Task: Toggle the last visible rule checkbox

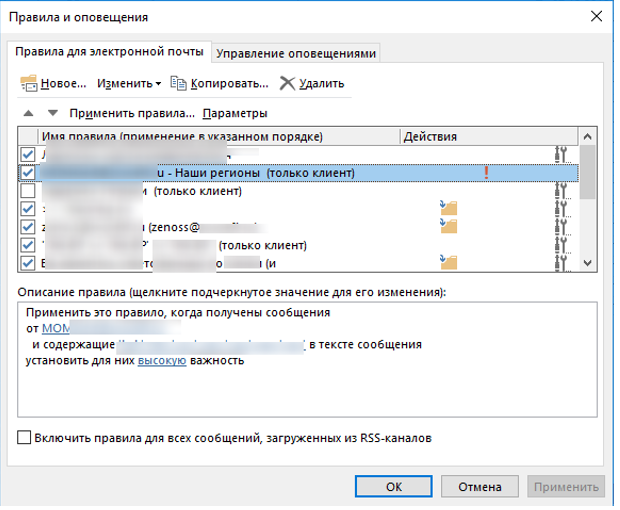Action: pyautogui.click(x=28, y=263)
